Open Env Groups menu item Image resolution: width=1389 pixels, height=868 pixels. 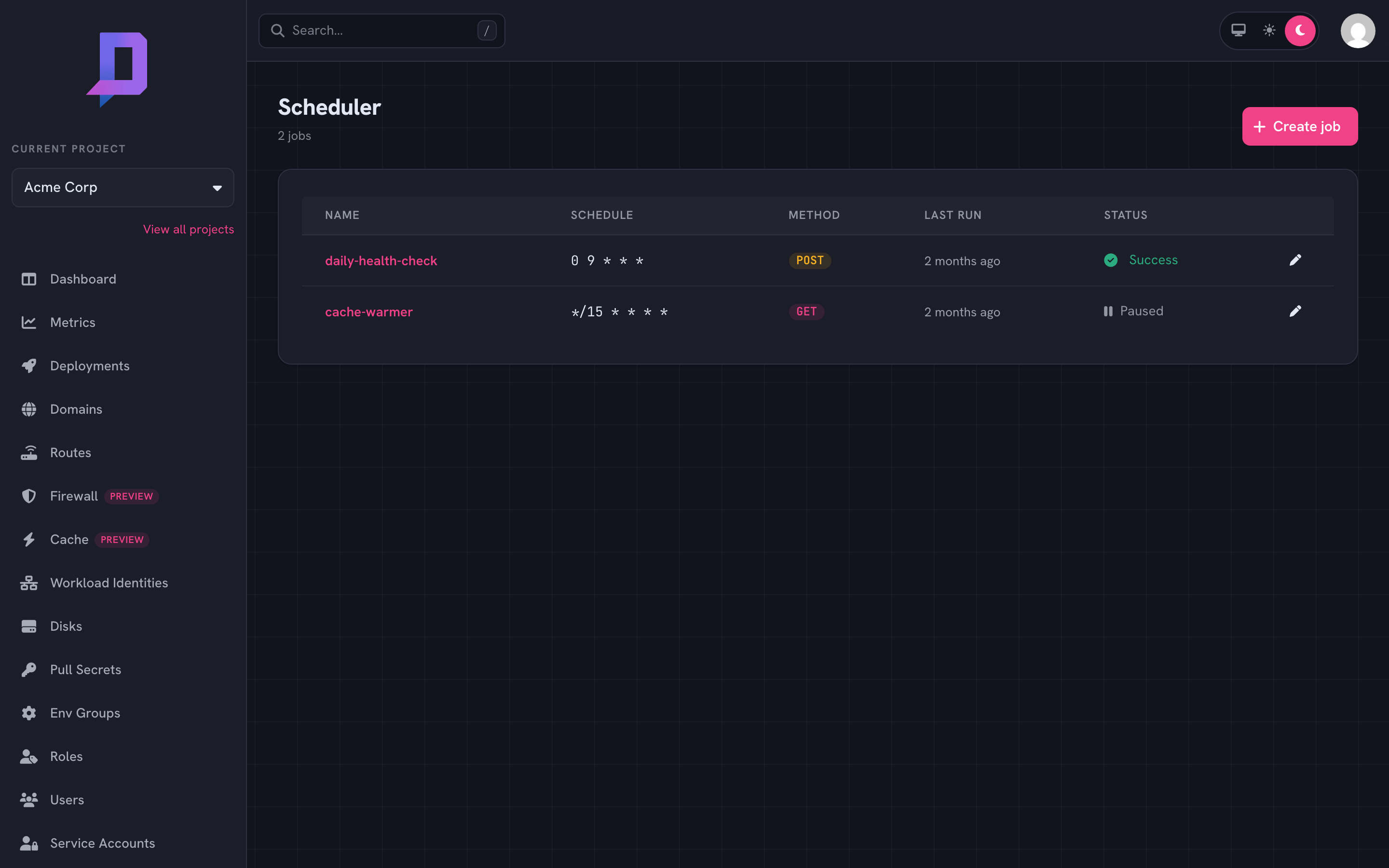[85, 713]
